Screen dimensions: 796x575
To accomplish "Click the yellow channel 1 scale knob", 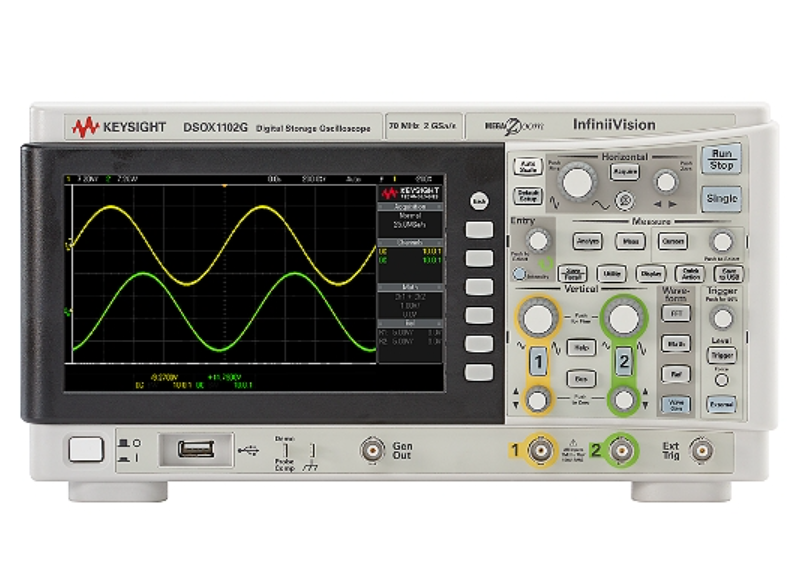I will (x=538, y=318).
